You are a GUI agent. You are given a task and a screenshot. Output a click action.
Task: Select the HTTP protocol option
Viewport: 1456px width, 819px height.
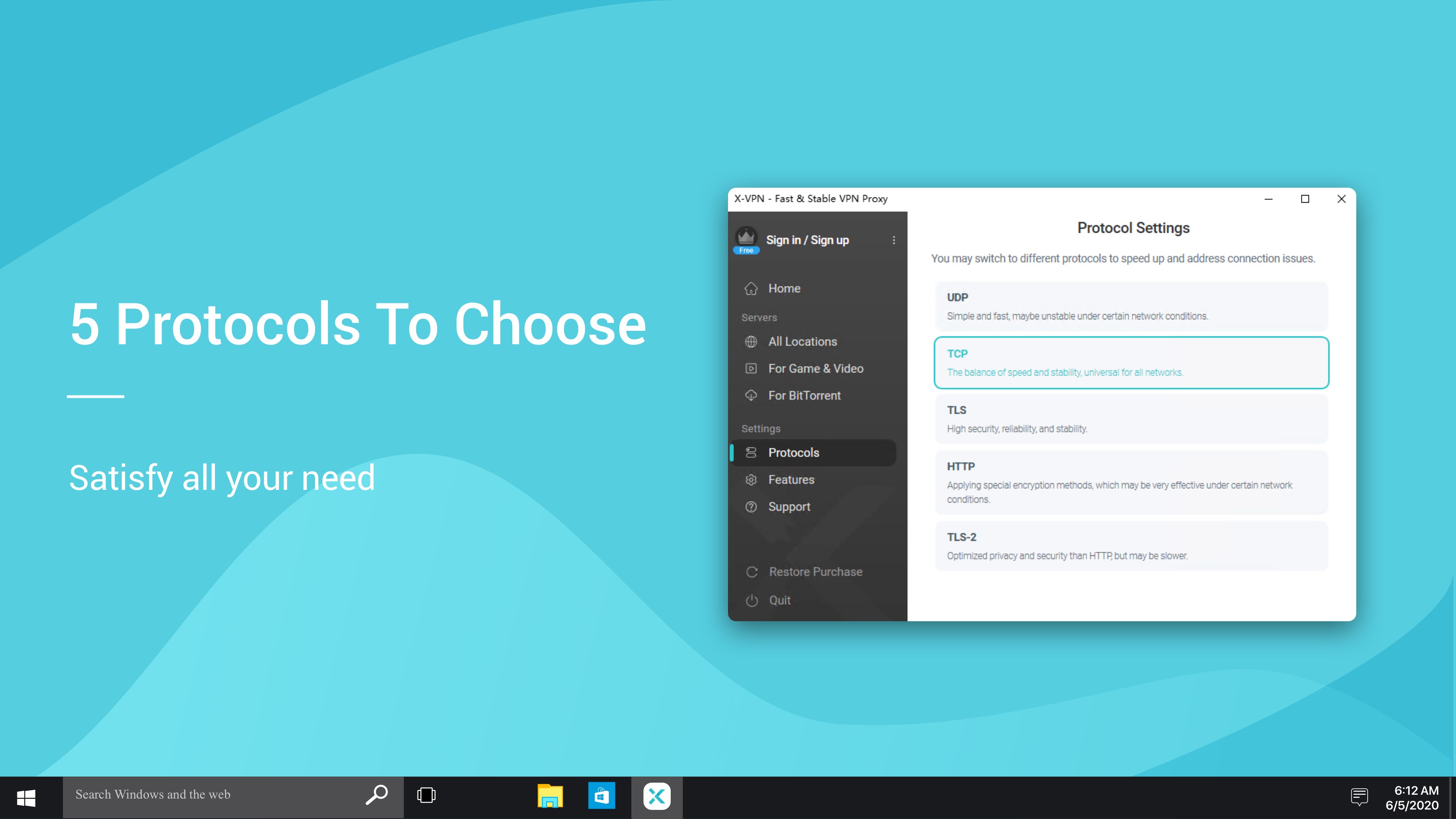(1131, 482)
